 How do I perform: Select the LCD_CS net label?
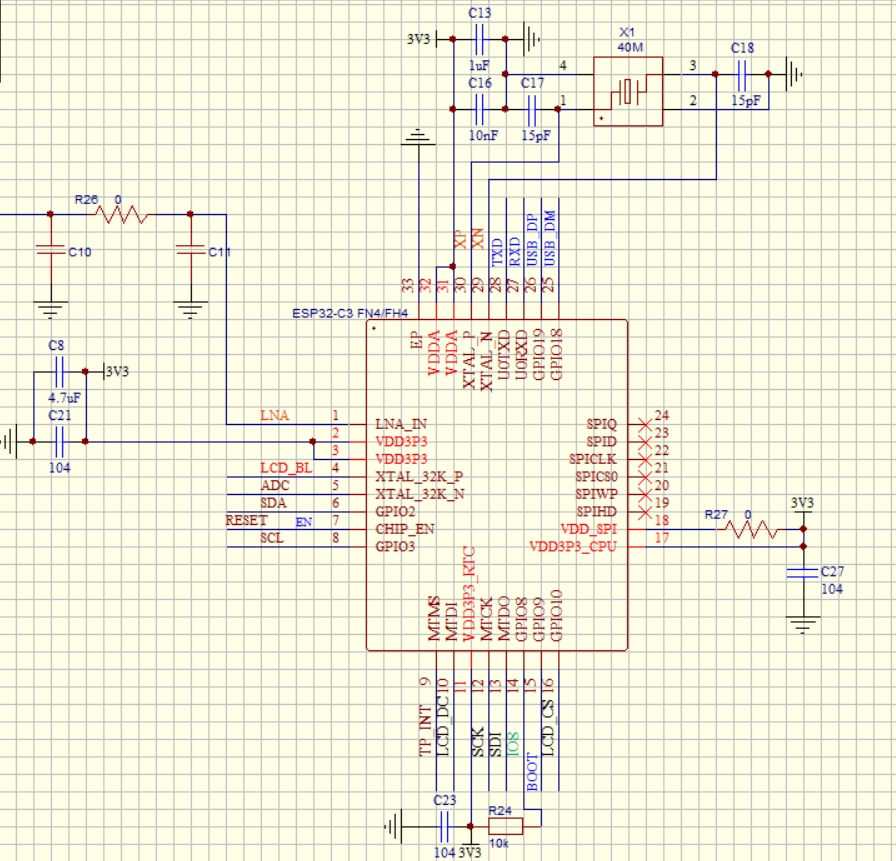(549, 727)
